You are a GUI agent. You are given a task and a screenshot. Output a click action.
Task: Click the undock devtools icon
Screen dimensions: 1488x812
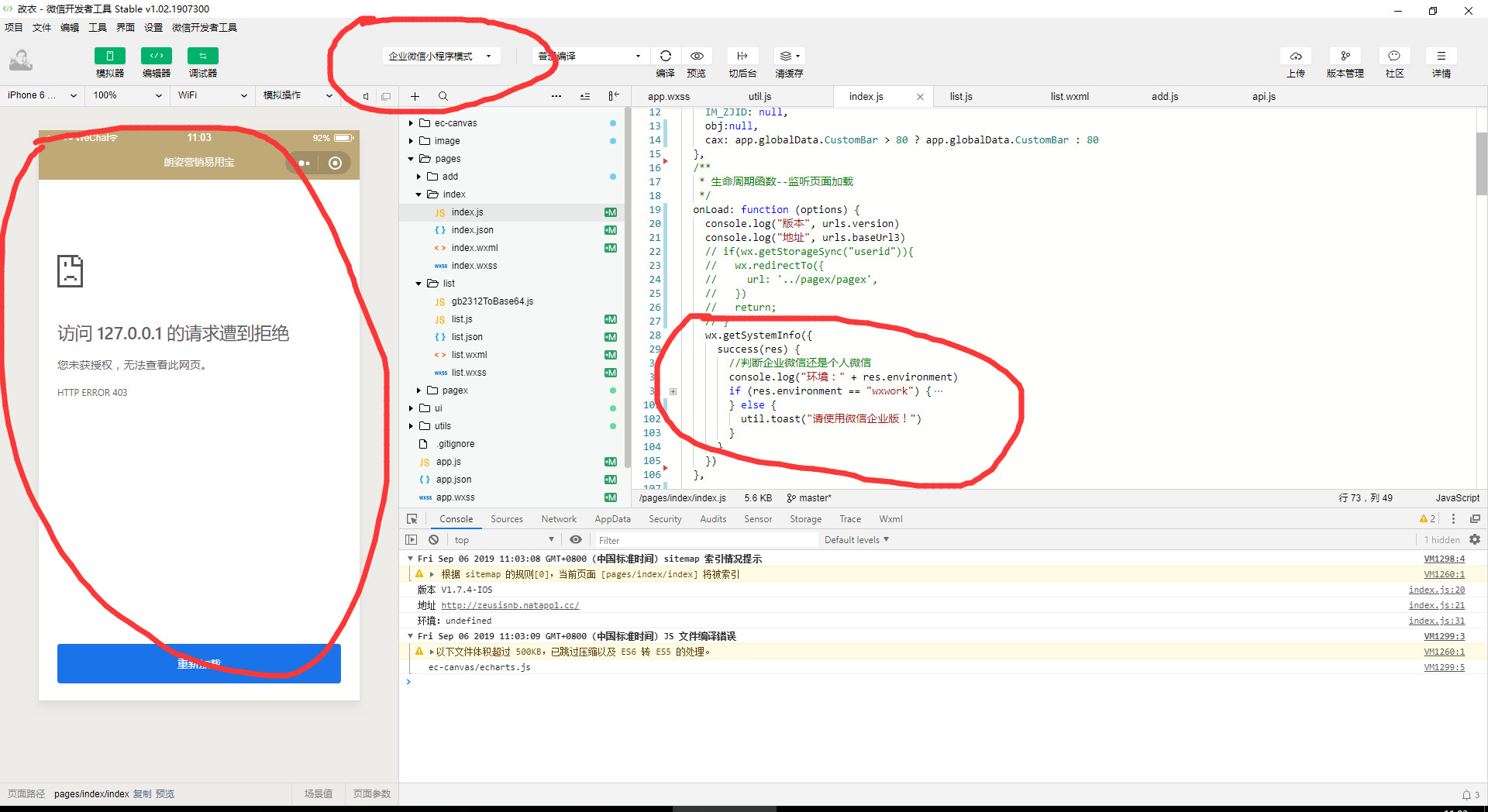click(1475, 519)
